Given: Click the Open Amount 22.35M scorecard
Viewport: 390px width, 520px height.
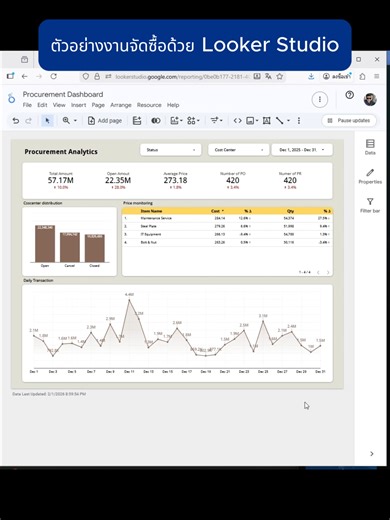Looking at the screenshot, I should tap(118, 181).
